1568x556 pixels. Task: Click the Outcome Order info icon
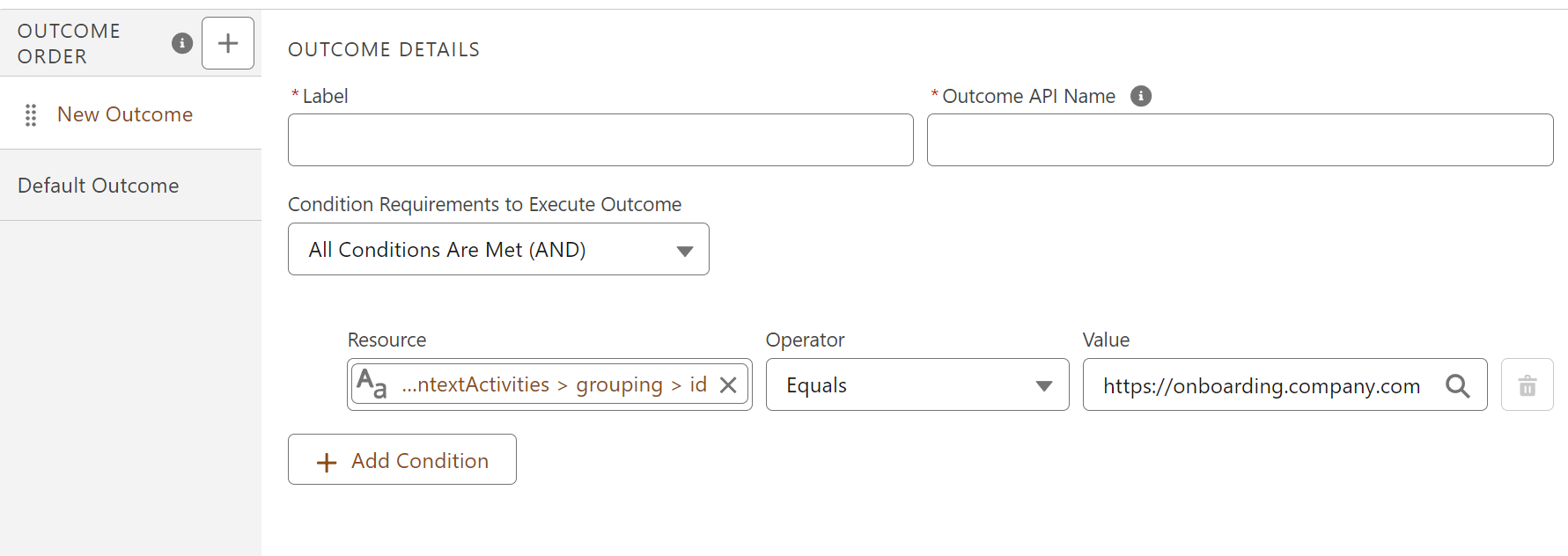[x=182, y=43]
